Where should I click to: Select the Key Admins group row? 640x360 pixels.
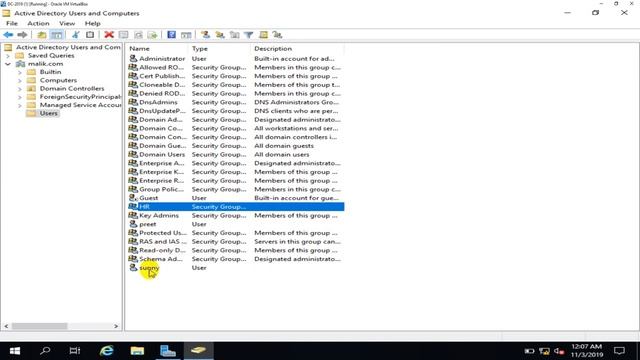(236, 216)
